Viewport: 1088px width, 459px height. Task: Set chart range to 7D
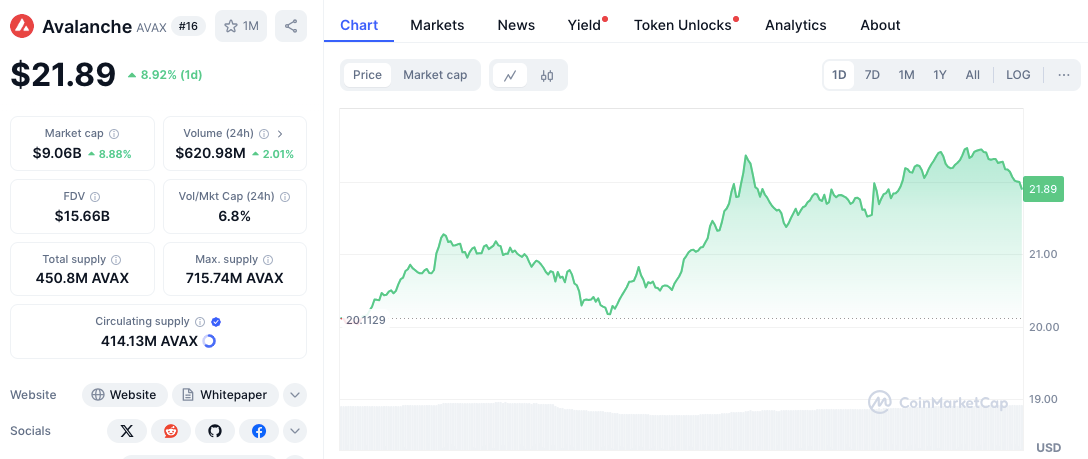(872, 75)
